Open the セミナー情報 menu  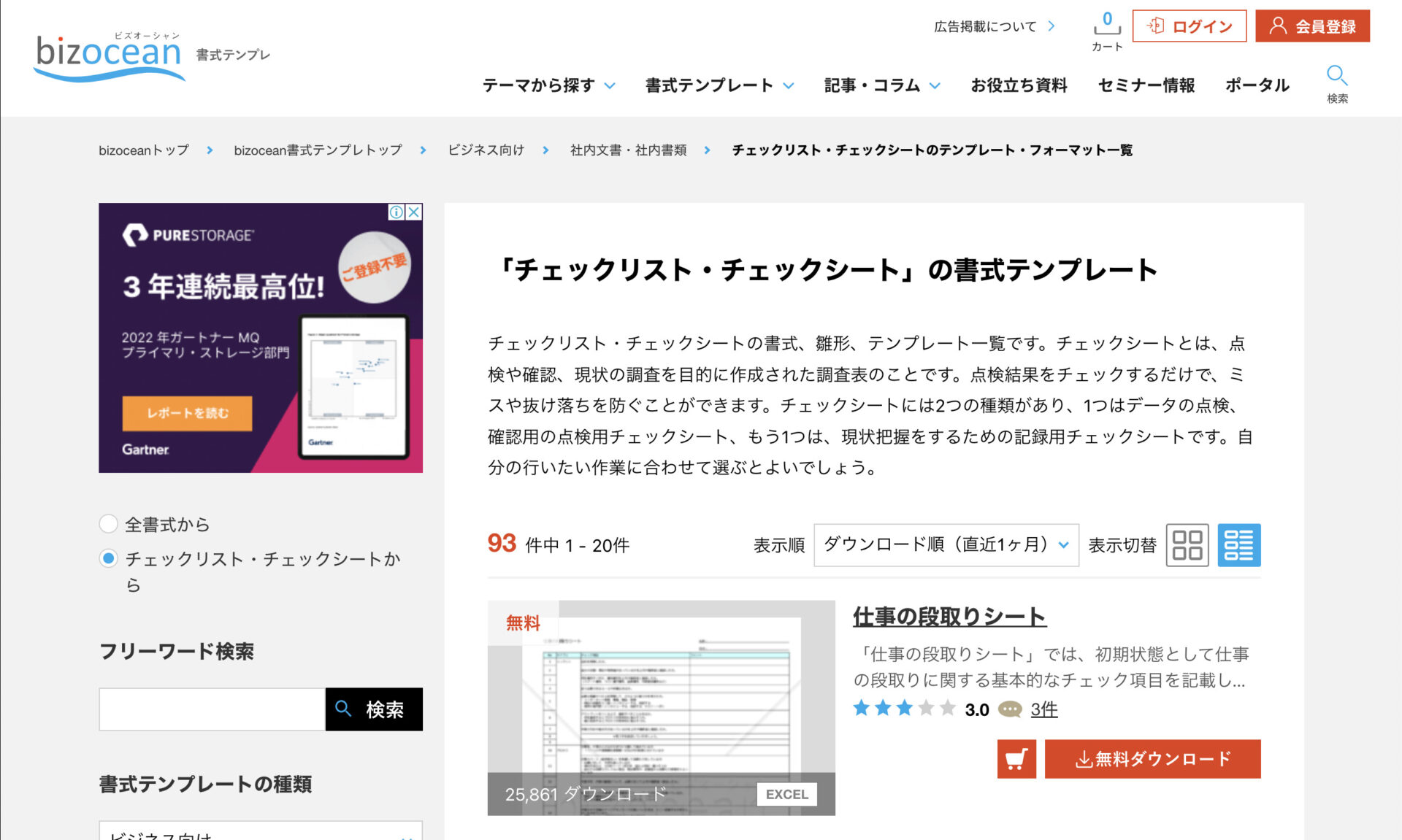tap(1146, 85)
